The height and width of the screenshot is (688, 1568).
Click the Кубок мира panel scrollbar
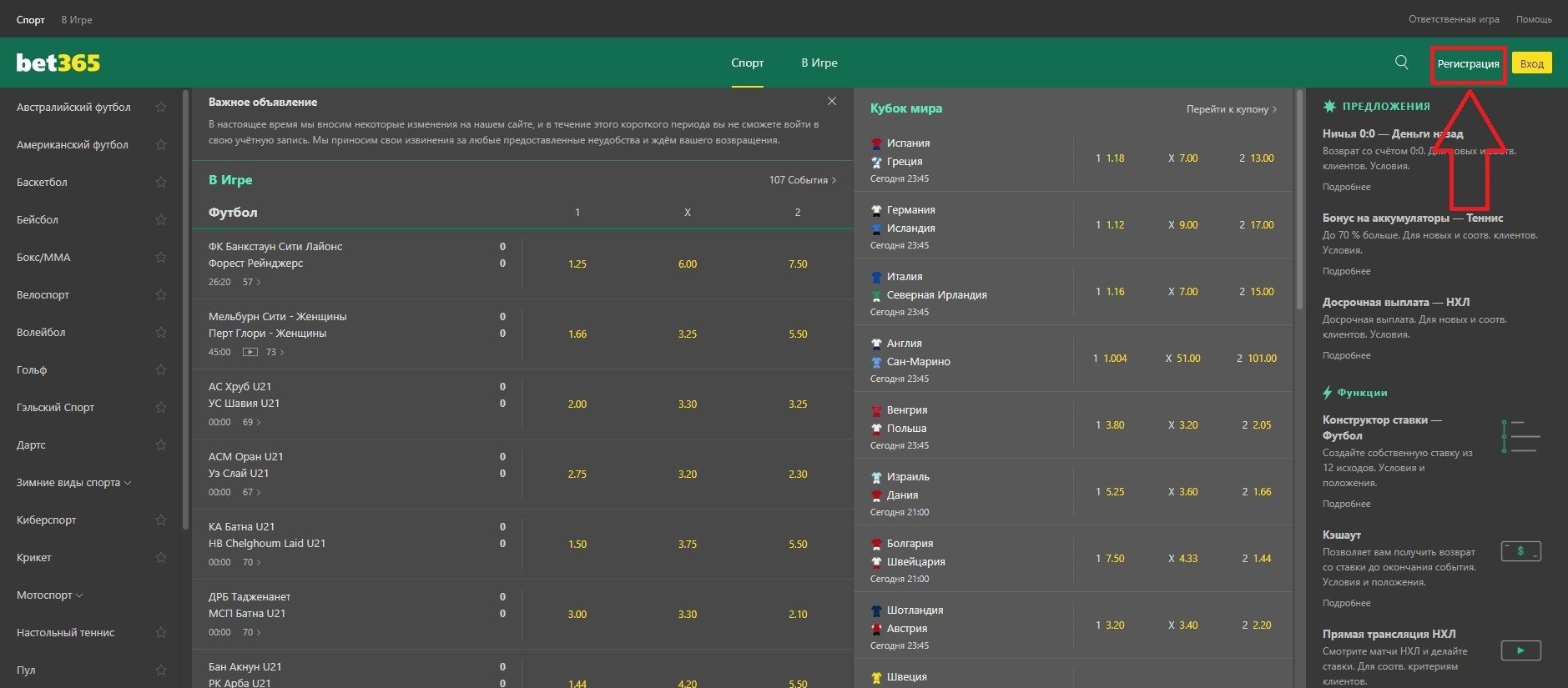(1298, 200)
